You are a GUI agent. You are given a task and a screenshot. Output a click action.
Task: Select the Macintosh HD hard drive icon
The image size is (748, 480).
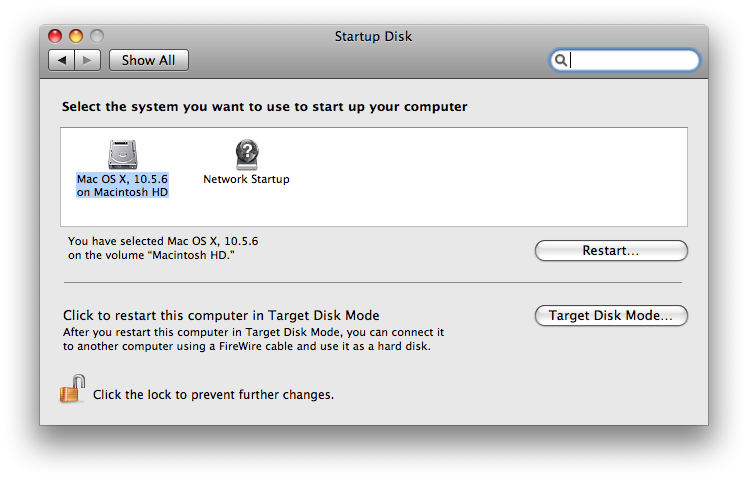point(123,153)
